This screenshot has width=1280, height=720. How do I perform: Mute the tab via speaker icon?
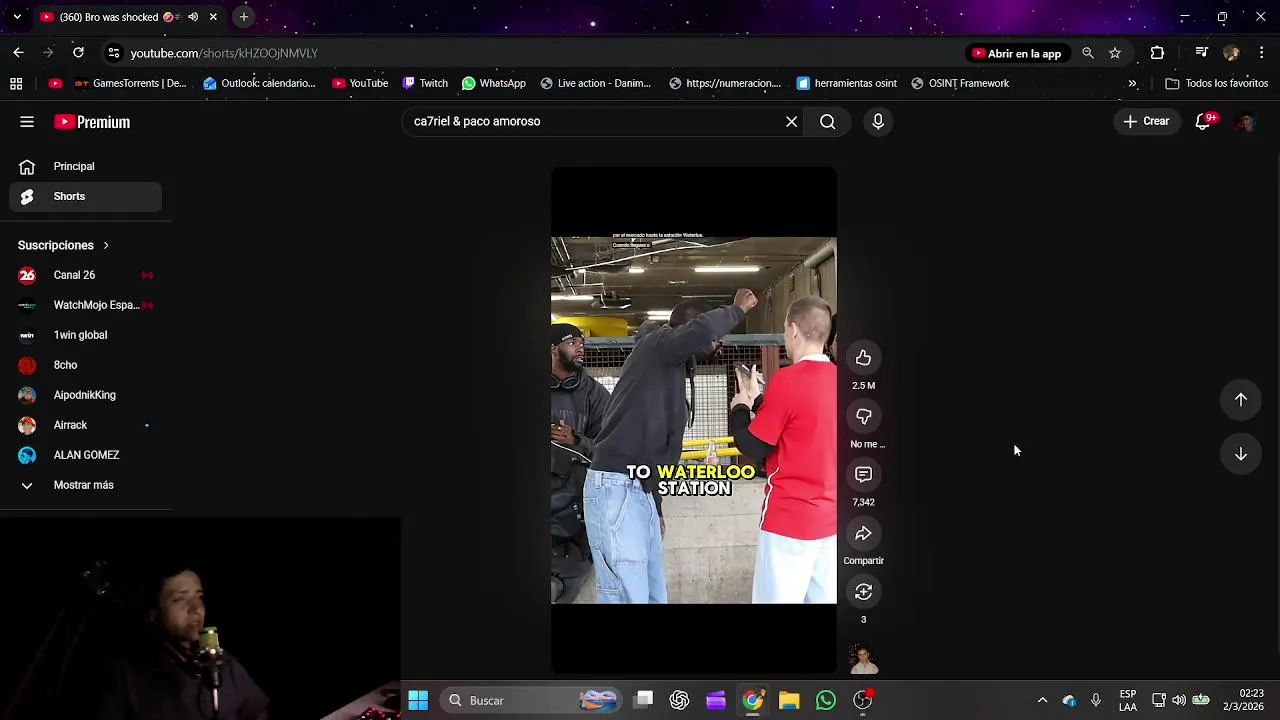pyautogui.click(x=193, y=17)
